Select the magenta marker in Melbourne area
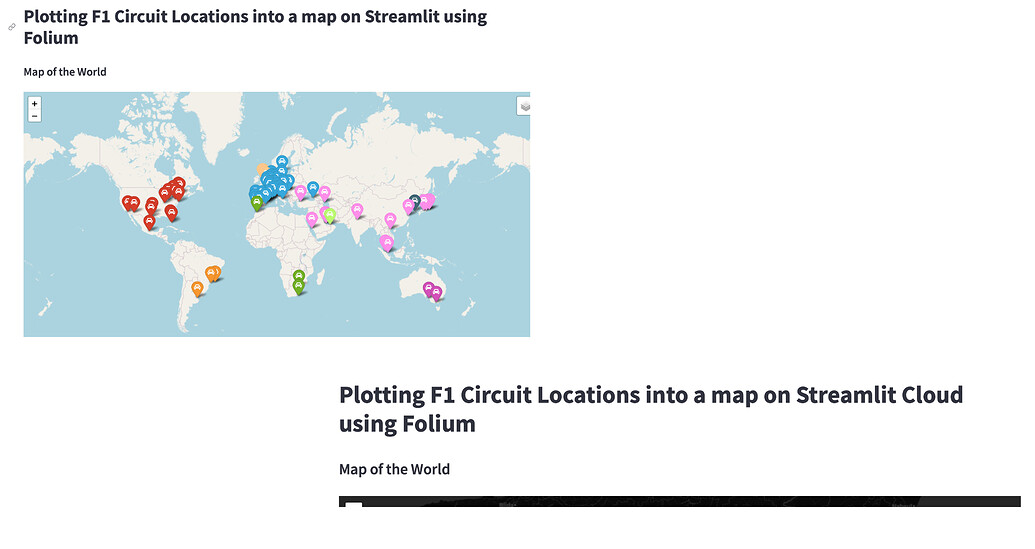1035x549 pixels. (x=436, y=293)
